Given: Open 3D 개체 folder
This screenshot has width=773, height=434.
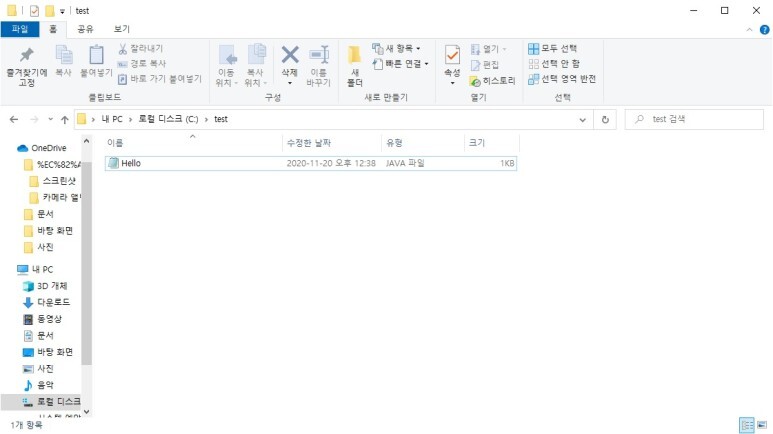Looking at the screenshot, I should click(x=45, y=286).
